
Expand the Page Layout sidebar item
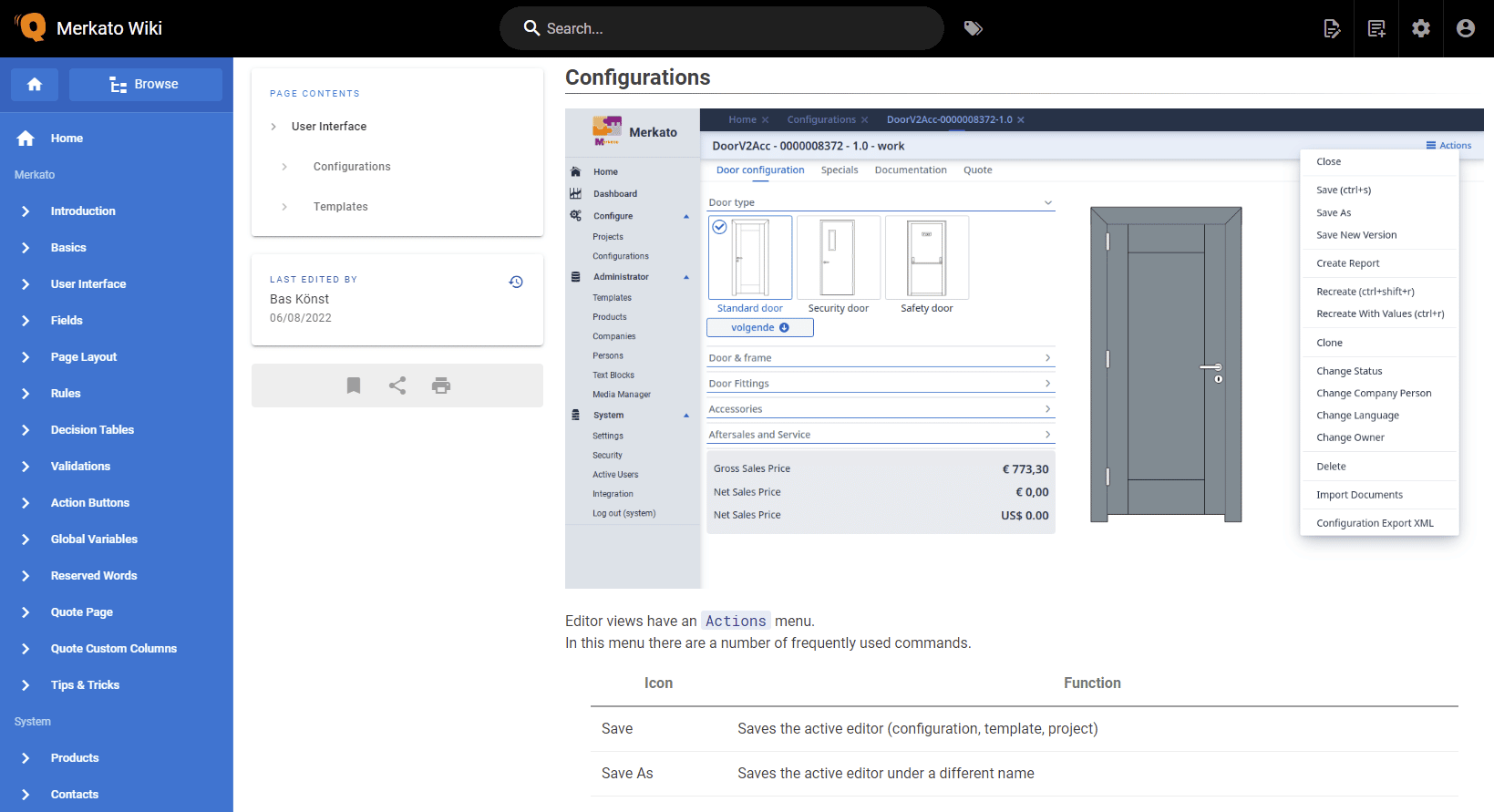tap(117, 357)
